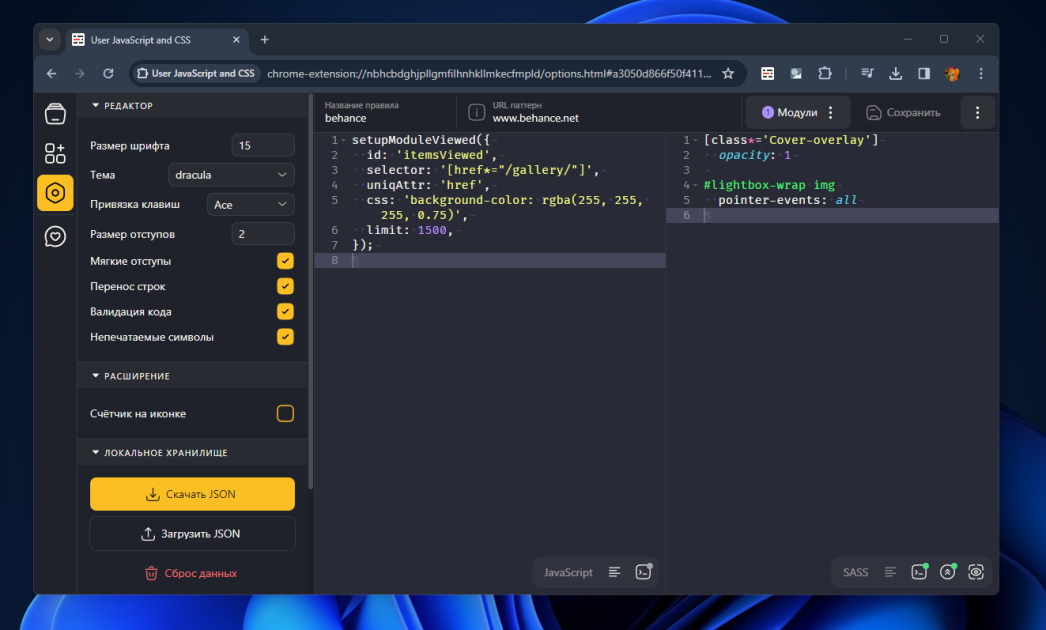
Task: Disable the Непечатаемые символы checkbox
Action: click(285, 337)
